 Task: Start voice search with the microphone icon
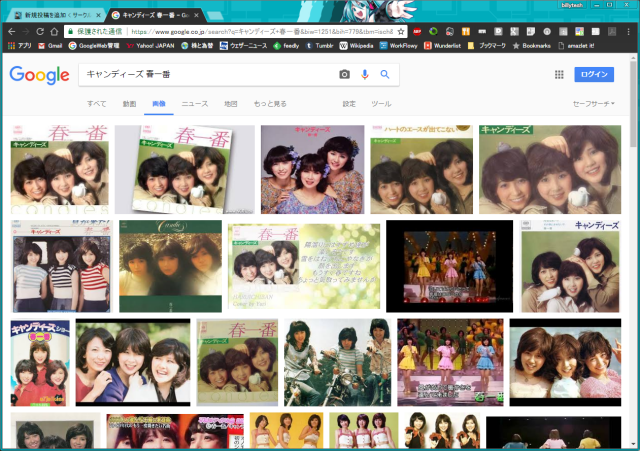tap(364, 74)
